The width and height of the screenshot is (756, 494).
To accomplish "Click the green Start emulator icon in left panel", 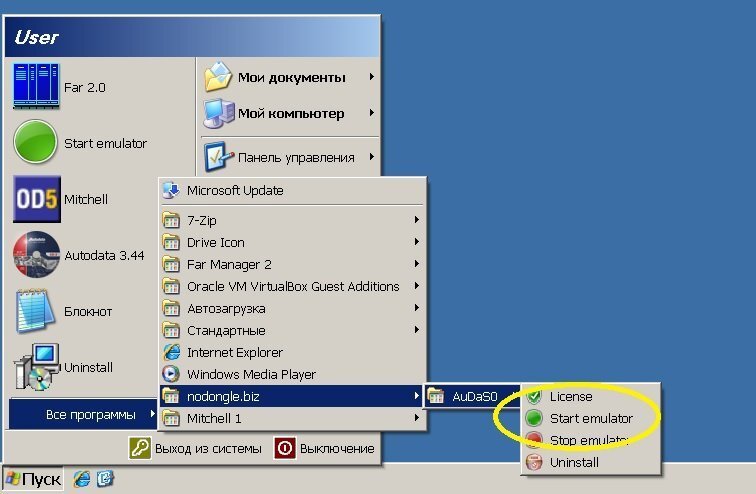I will click(36, 143).
